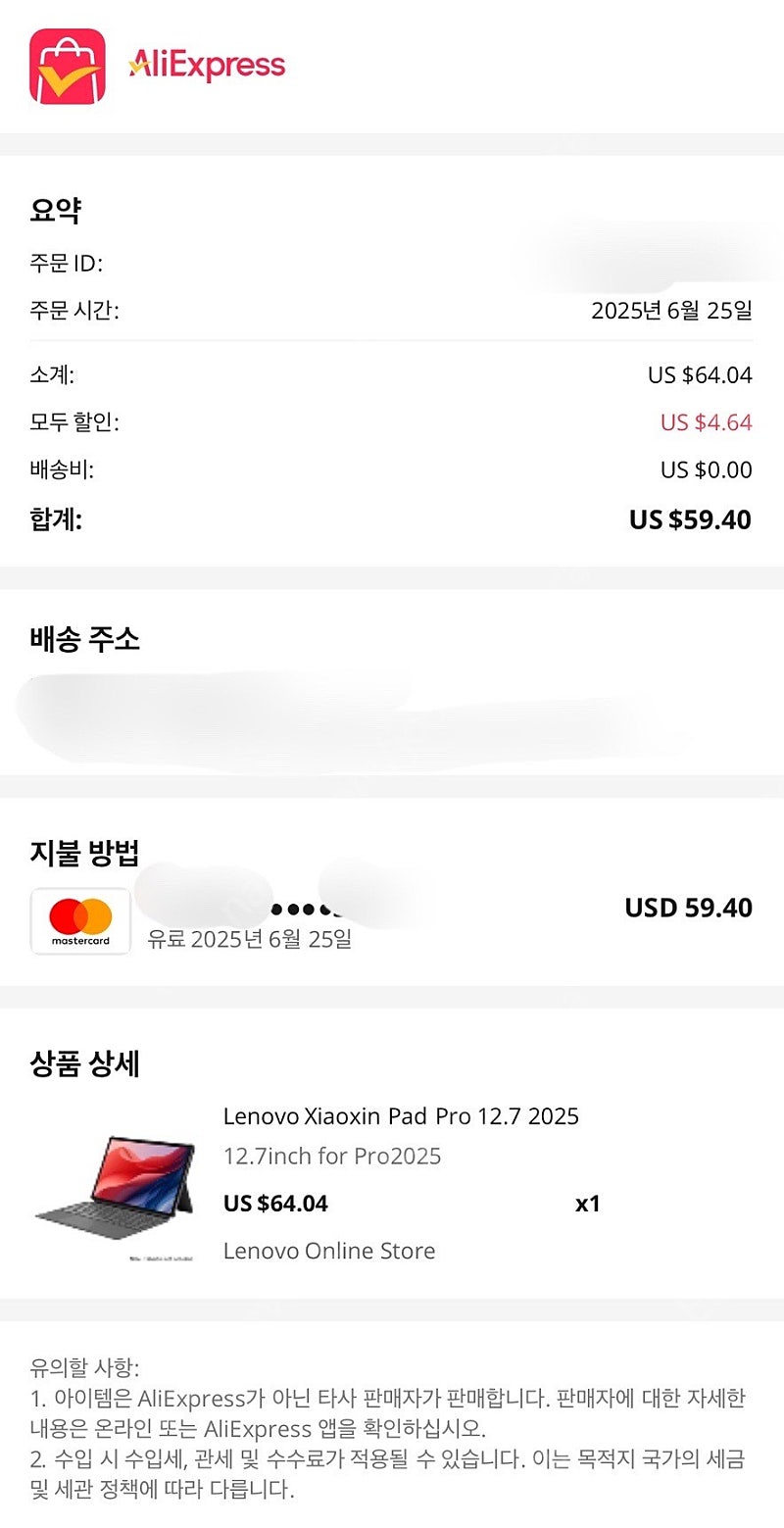Image resolution: width=784 pixels, height=1528 pixels.
Task: Click the product price US $64.04
Action: coord(275,1204)
